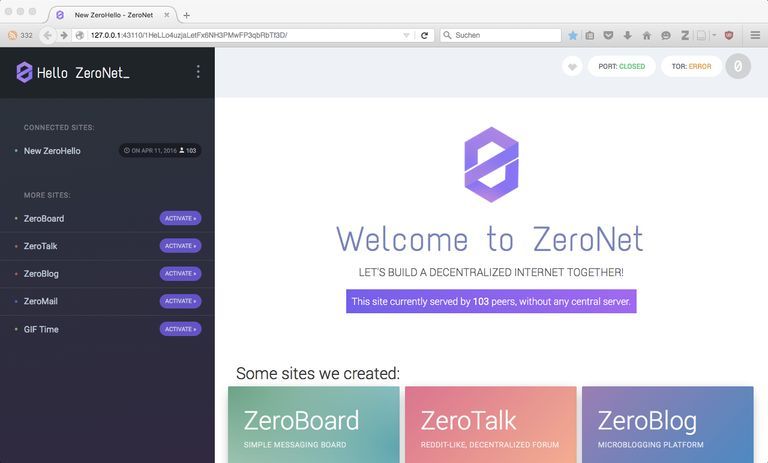The width and height of the screenshot is (768, 463).
Task: Click the MORE SITES label
Action: tap(47, 195)
